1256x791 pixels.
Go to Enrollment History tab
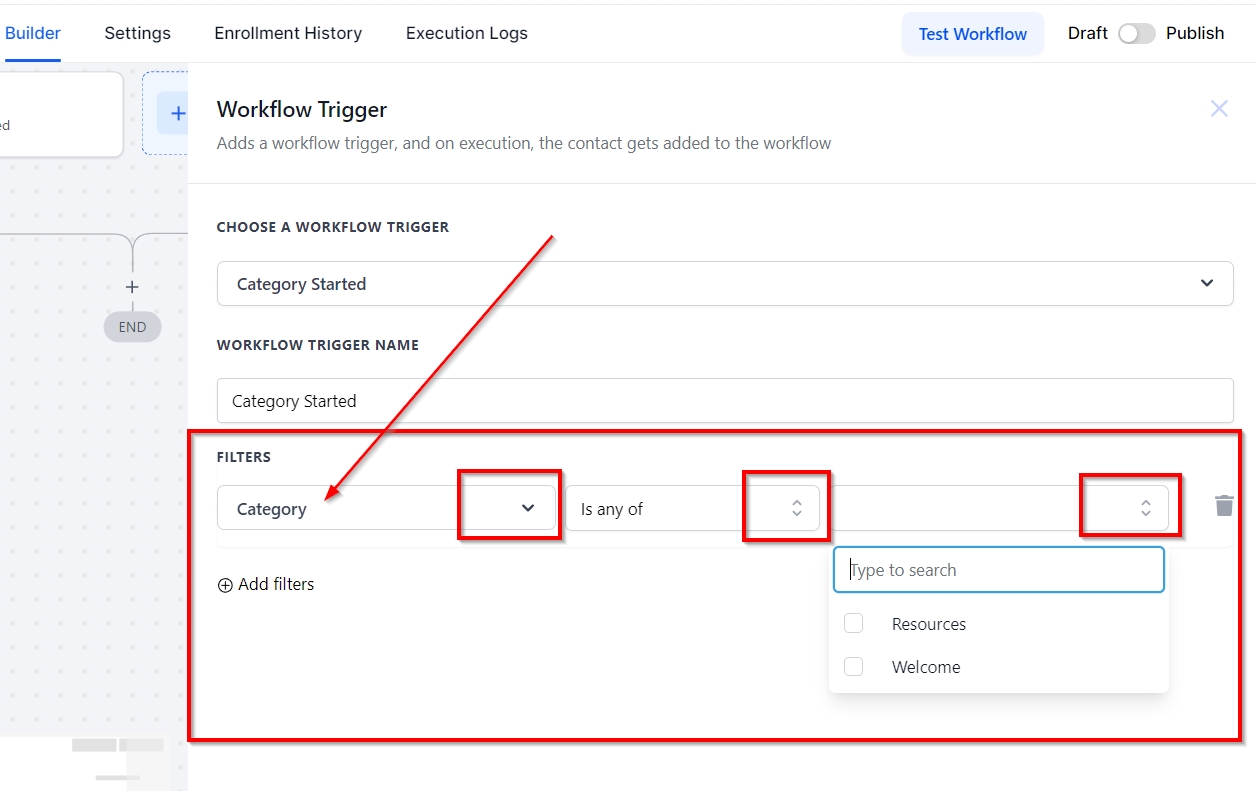(288, 33)
